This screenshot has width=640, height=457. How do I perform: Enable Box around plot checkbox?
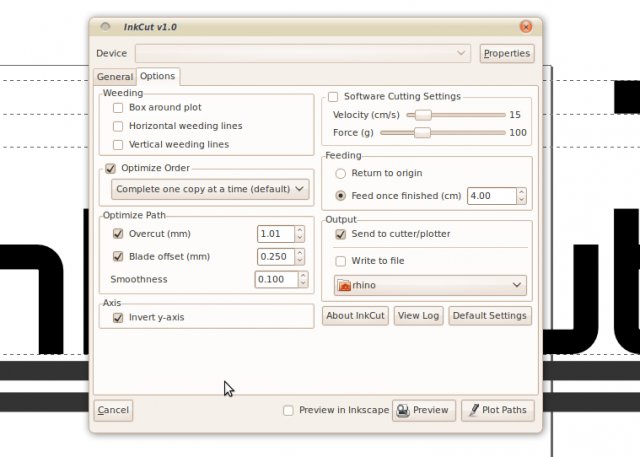(x=118, y=108)
